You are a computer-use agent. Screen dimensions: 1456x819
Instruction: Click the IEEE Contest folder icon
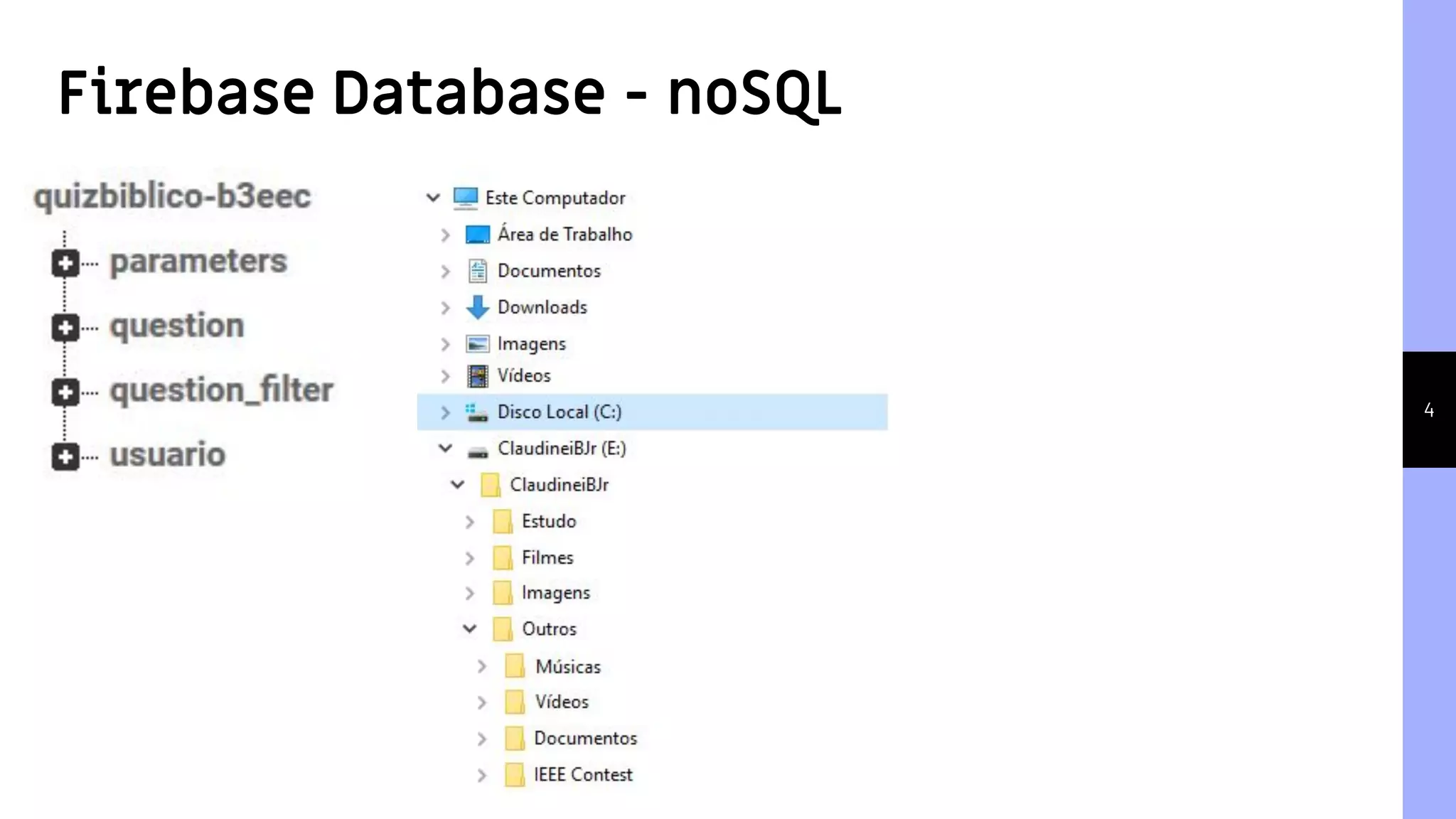[515, 775]
